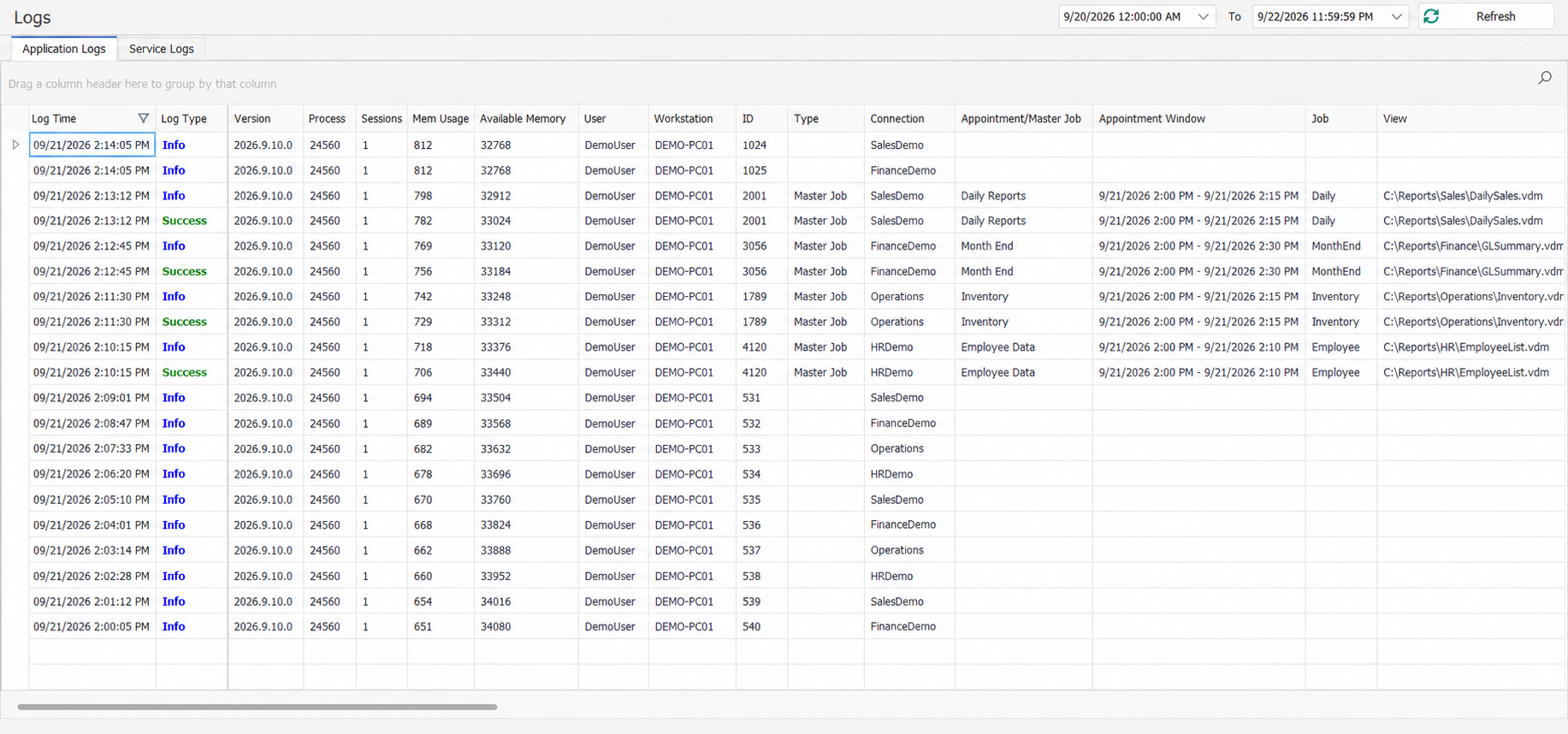The height and width of the screenshot is (734, 1568).
Task: Open the grid search magnifier icon
Action: pos(1545,78)
